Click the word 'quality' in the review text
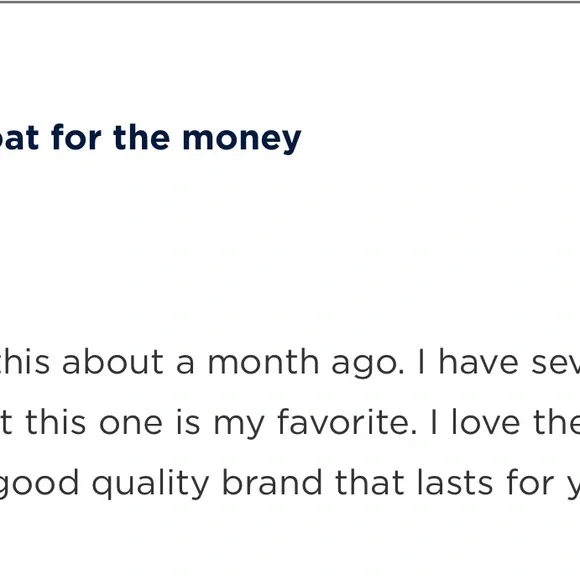This screenshot has height=580, width=580. (151, 485)
